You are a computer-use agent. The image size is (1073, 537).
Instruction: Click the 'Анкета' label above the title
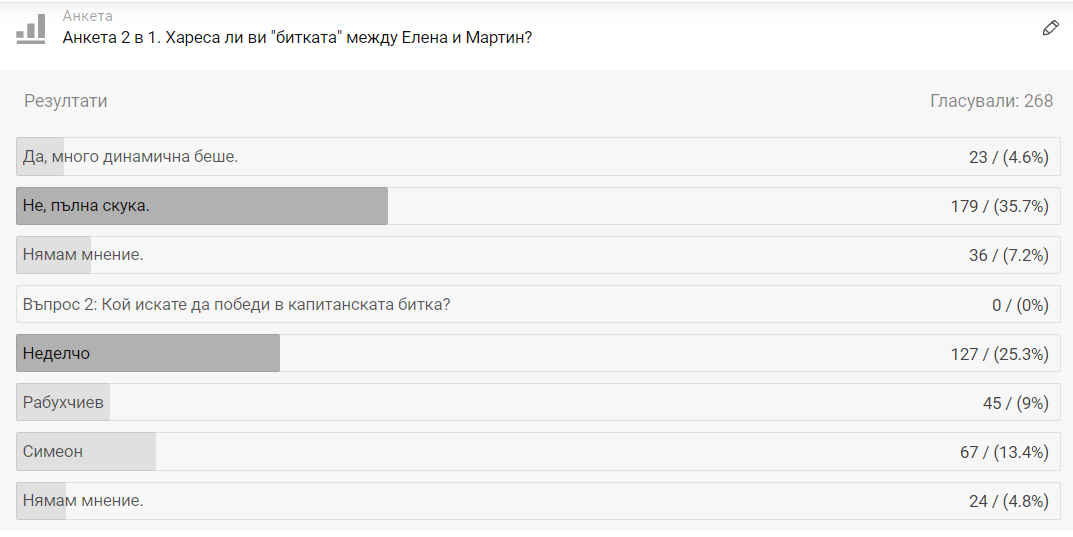pyautogui.click(x=87, y=16)
